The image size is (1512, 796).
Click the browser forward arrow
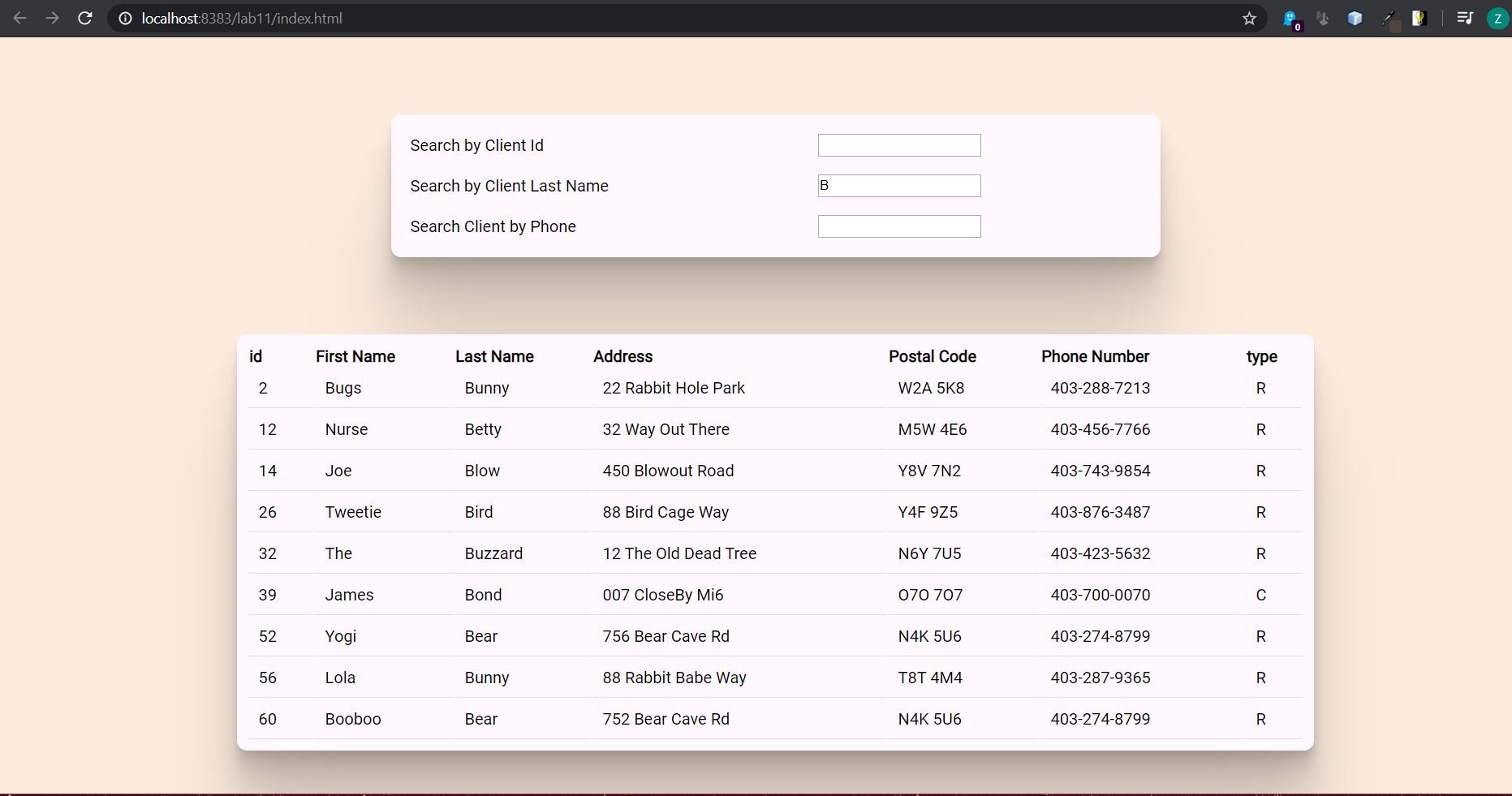[x=53, y=18]
